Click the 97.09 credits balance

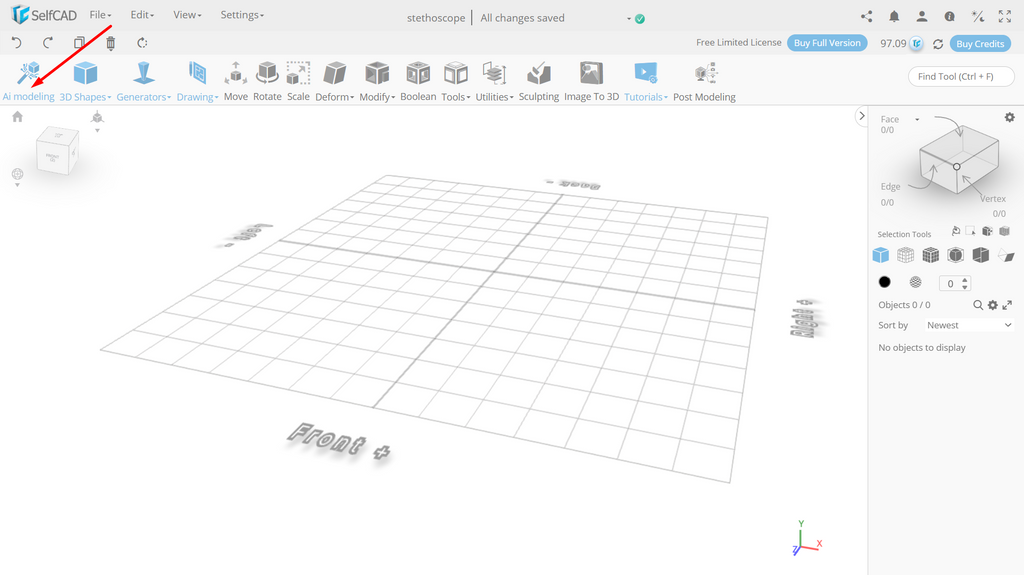[x=893, y=44]
